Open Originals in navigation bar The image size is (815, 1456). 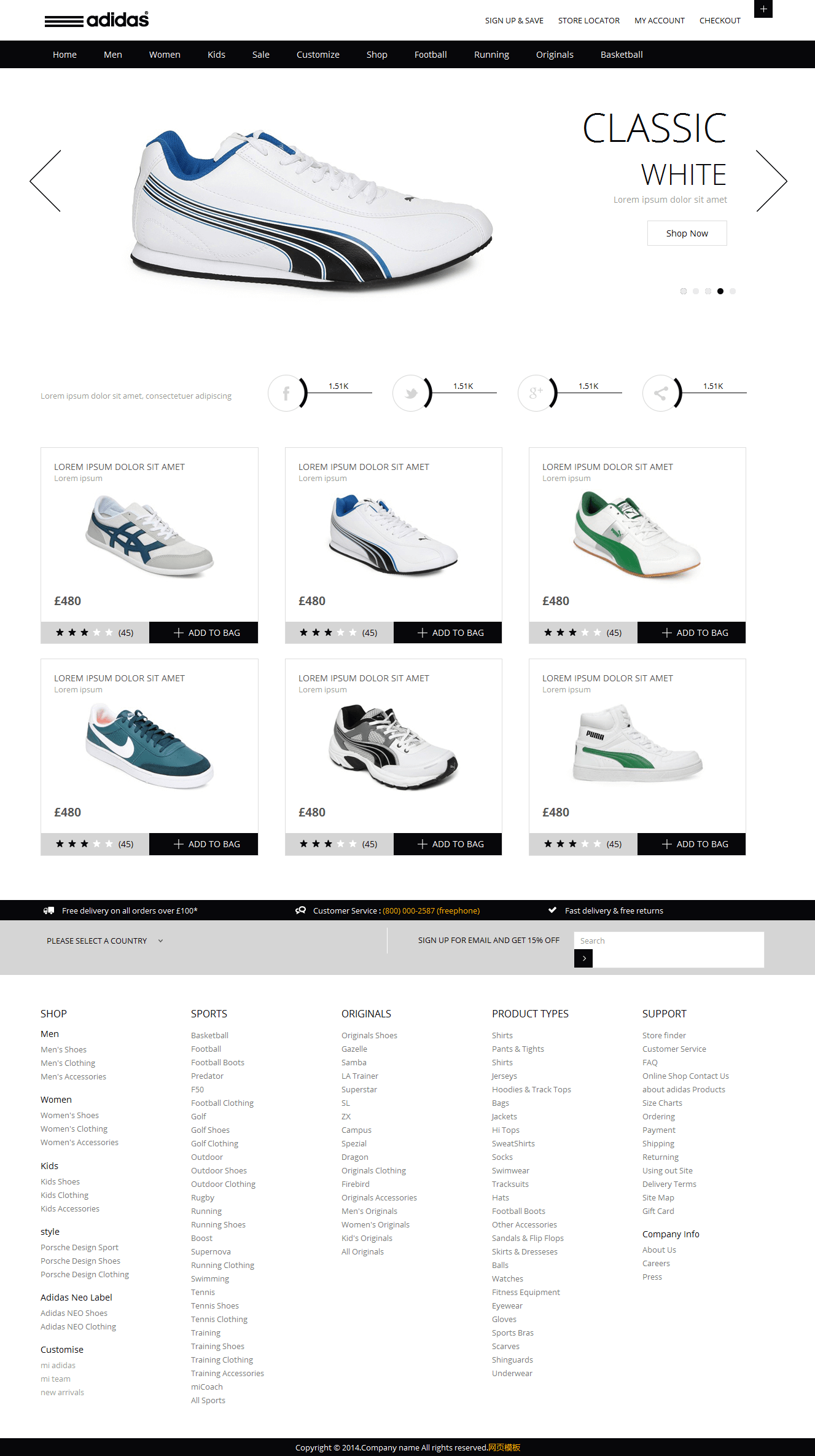[x=555, y=55]
